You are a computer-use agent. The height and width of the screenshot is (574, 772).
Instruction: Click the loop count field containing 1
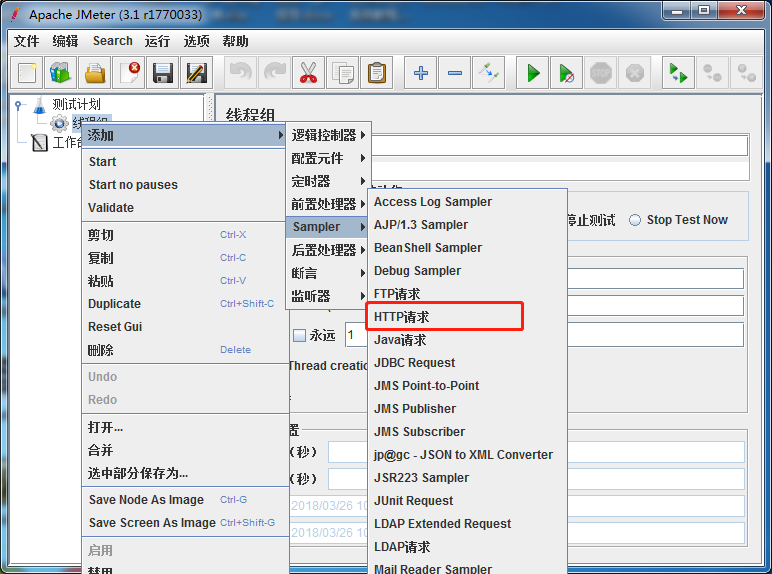pos(356,335)
